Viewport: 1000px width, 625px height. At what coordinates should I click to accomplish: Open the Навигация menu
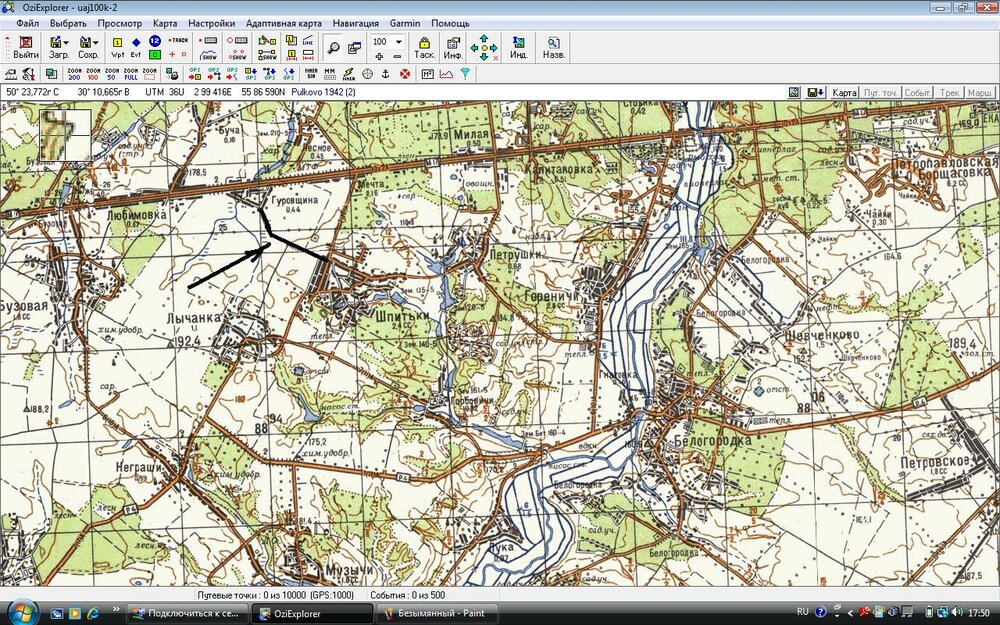pyautogui.click(x=355, y=23)
